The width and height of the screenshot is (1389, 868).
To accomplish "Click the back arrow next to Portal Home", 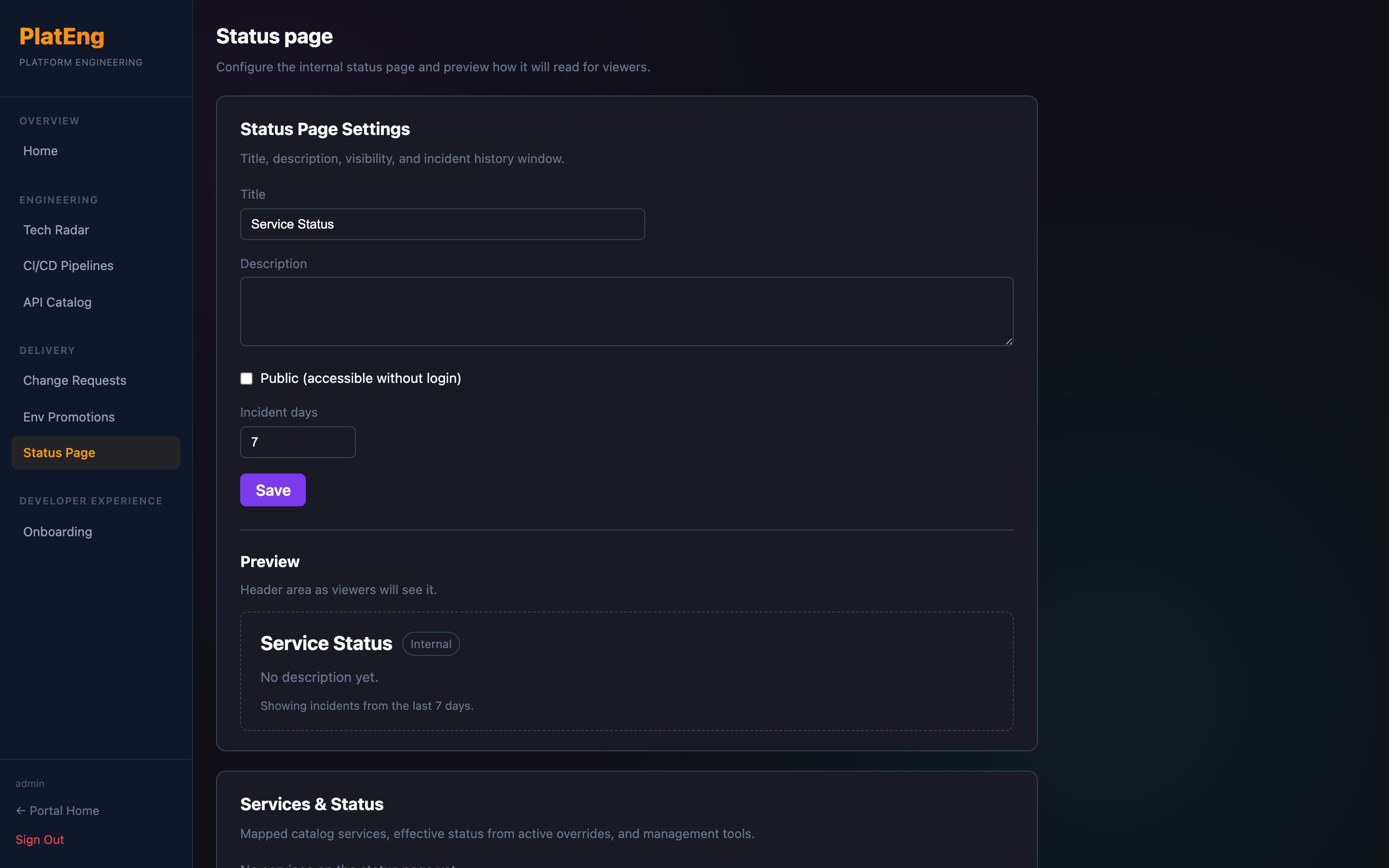I will (x=21, y=810).
